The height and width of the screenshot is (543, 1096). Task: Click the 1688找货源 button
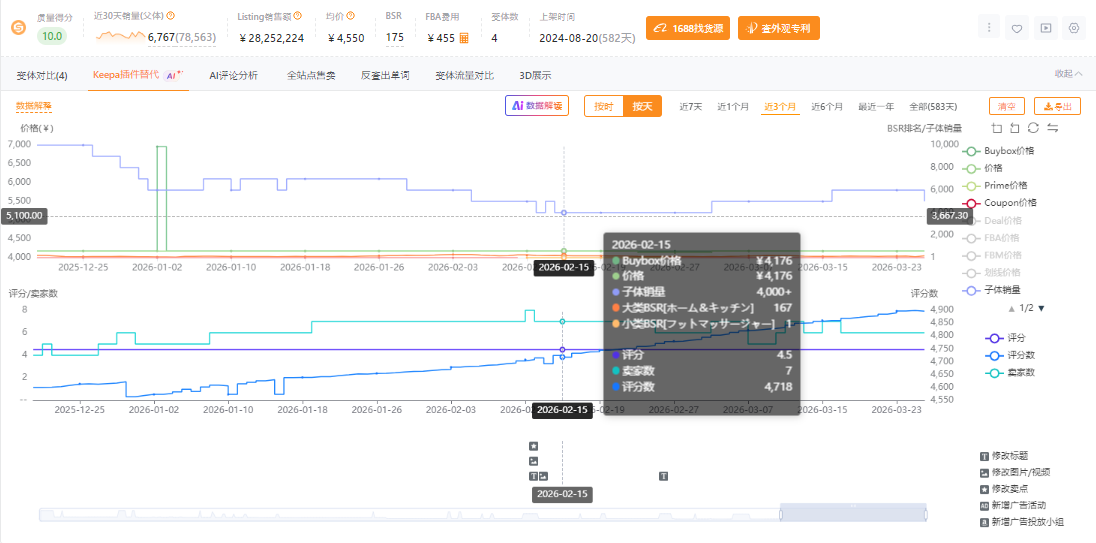pyautogui.click(x=687, y=28)
